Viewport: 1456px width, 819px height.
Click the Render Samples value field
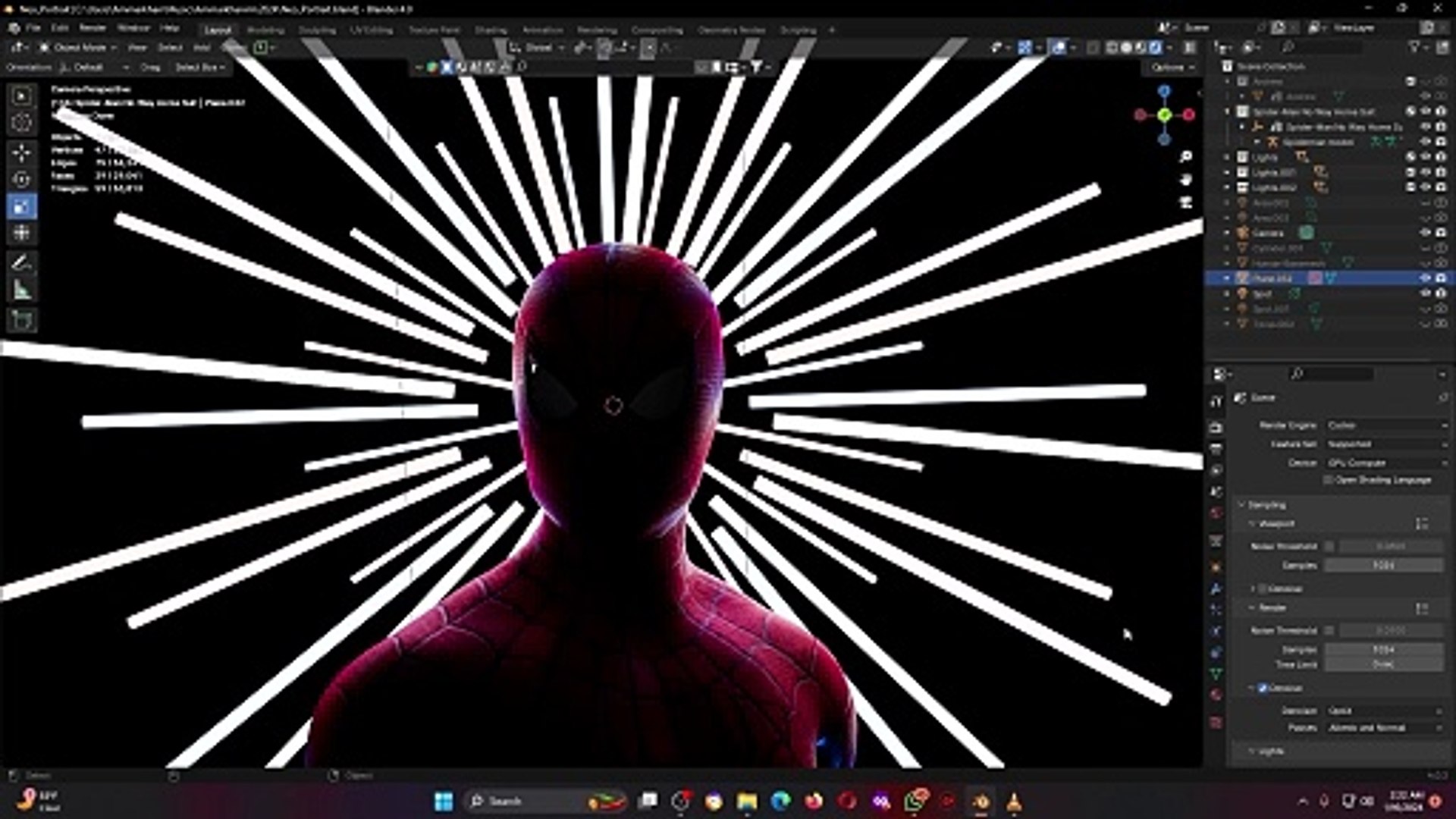[x=1384, y=649]
